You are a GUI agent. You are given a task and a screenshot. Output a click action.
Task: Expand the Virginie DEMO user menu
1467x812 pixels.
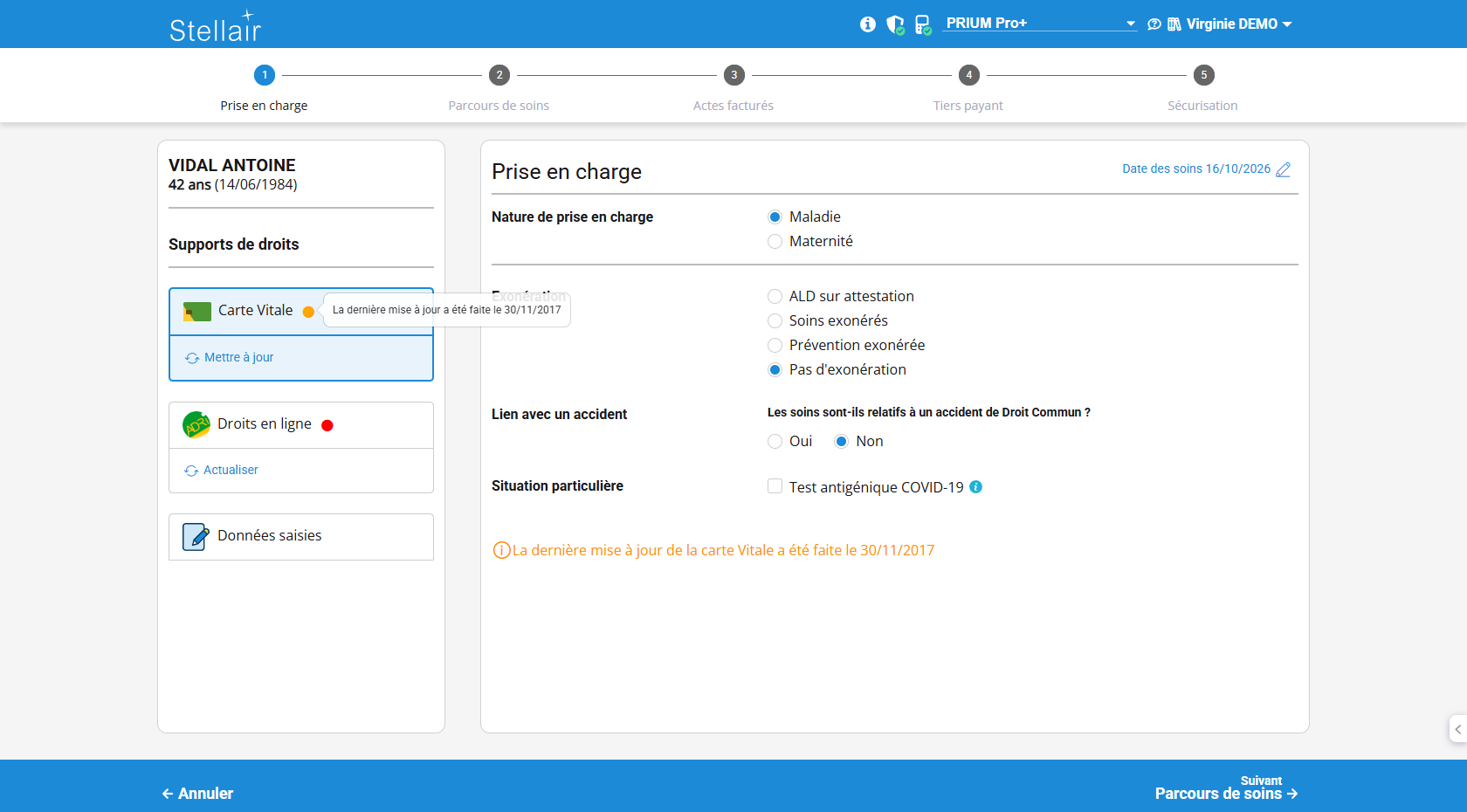[1238, 24]
